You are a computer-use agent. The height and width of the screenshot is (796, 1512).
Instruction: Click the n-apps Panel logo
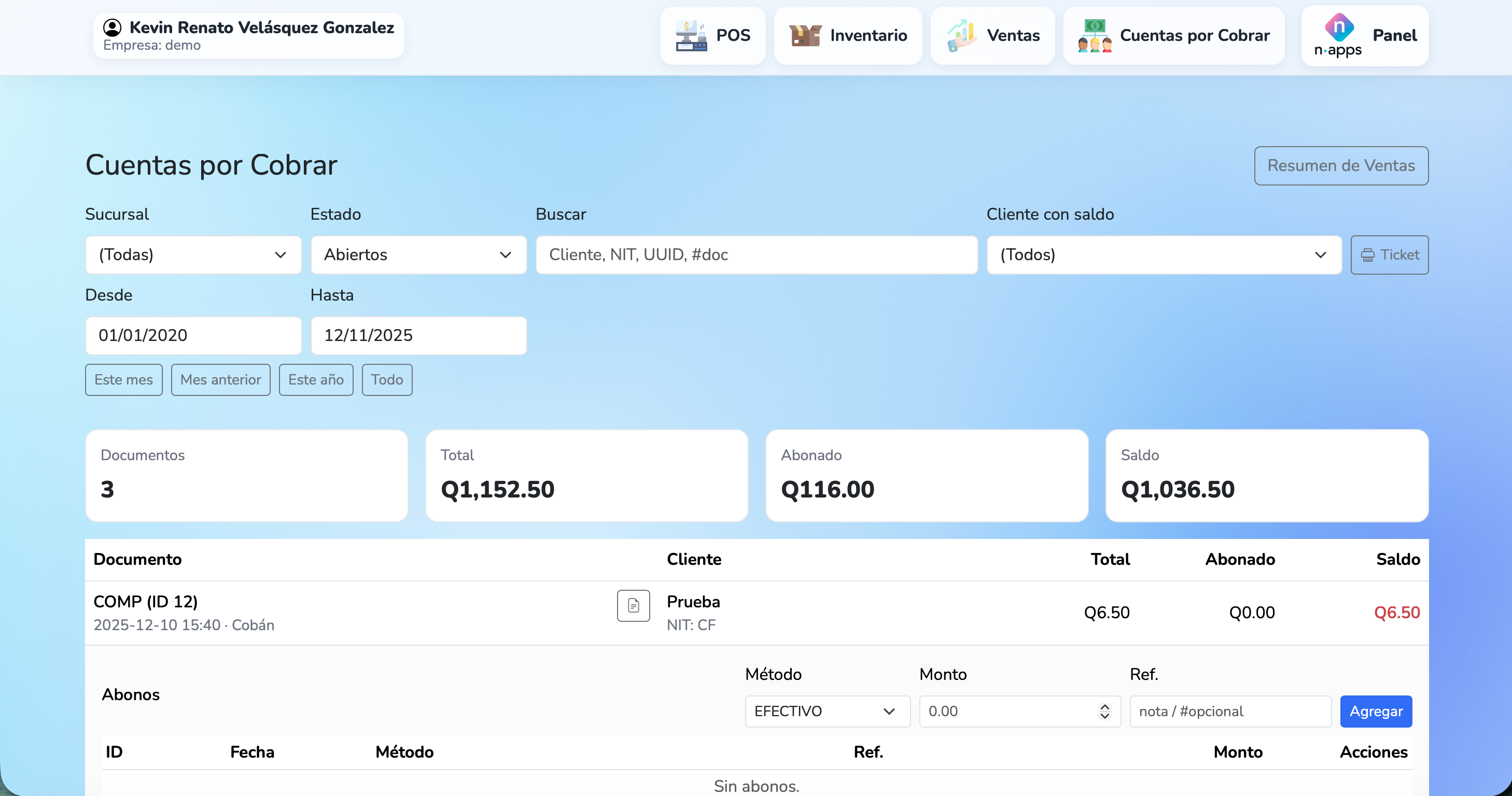(x=1338, y=35)
